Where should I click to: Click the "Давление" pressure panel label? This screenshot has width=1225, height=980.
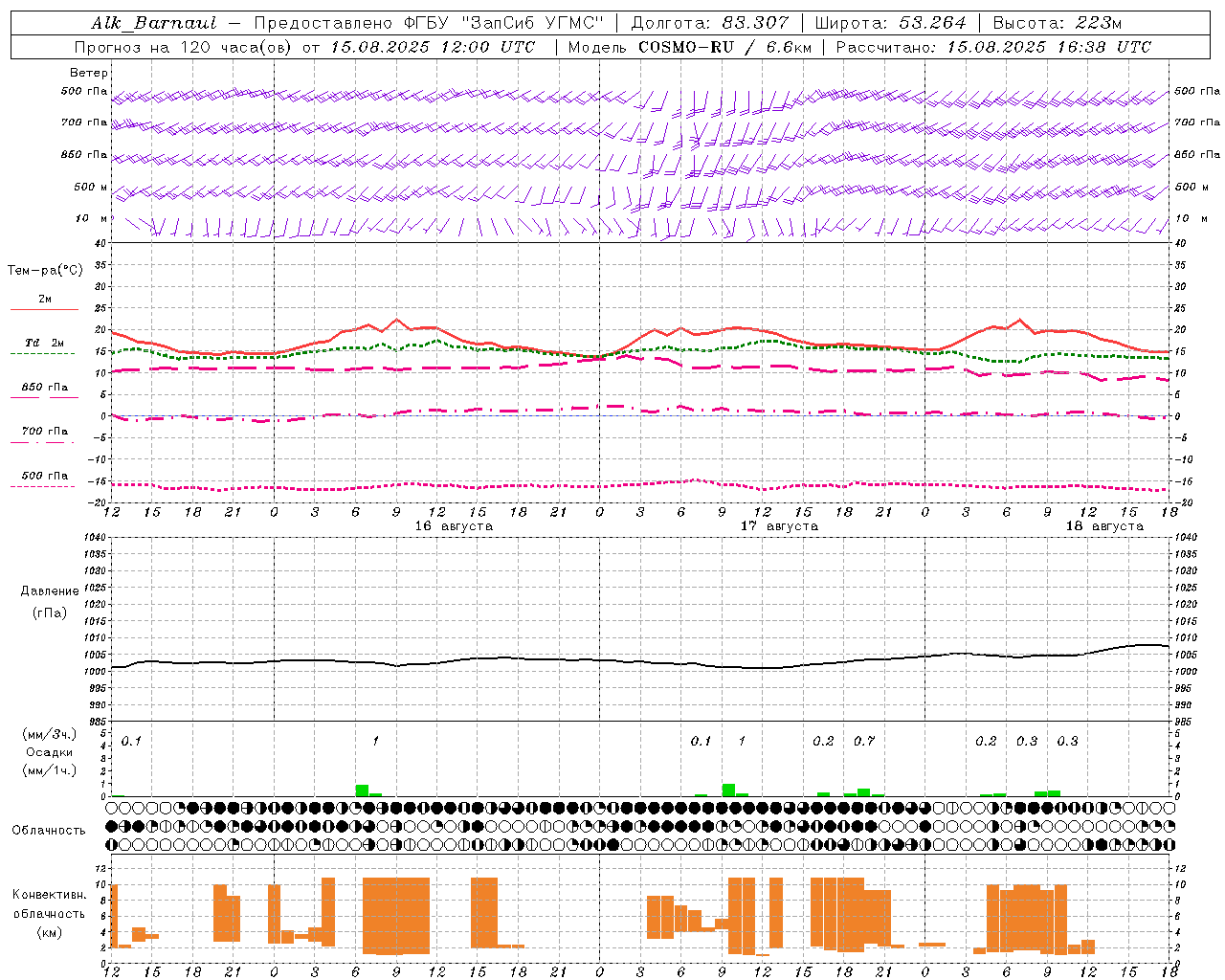pyautogui.click(x=50, y=591)
